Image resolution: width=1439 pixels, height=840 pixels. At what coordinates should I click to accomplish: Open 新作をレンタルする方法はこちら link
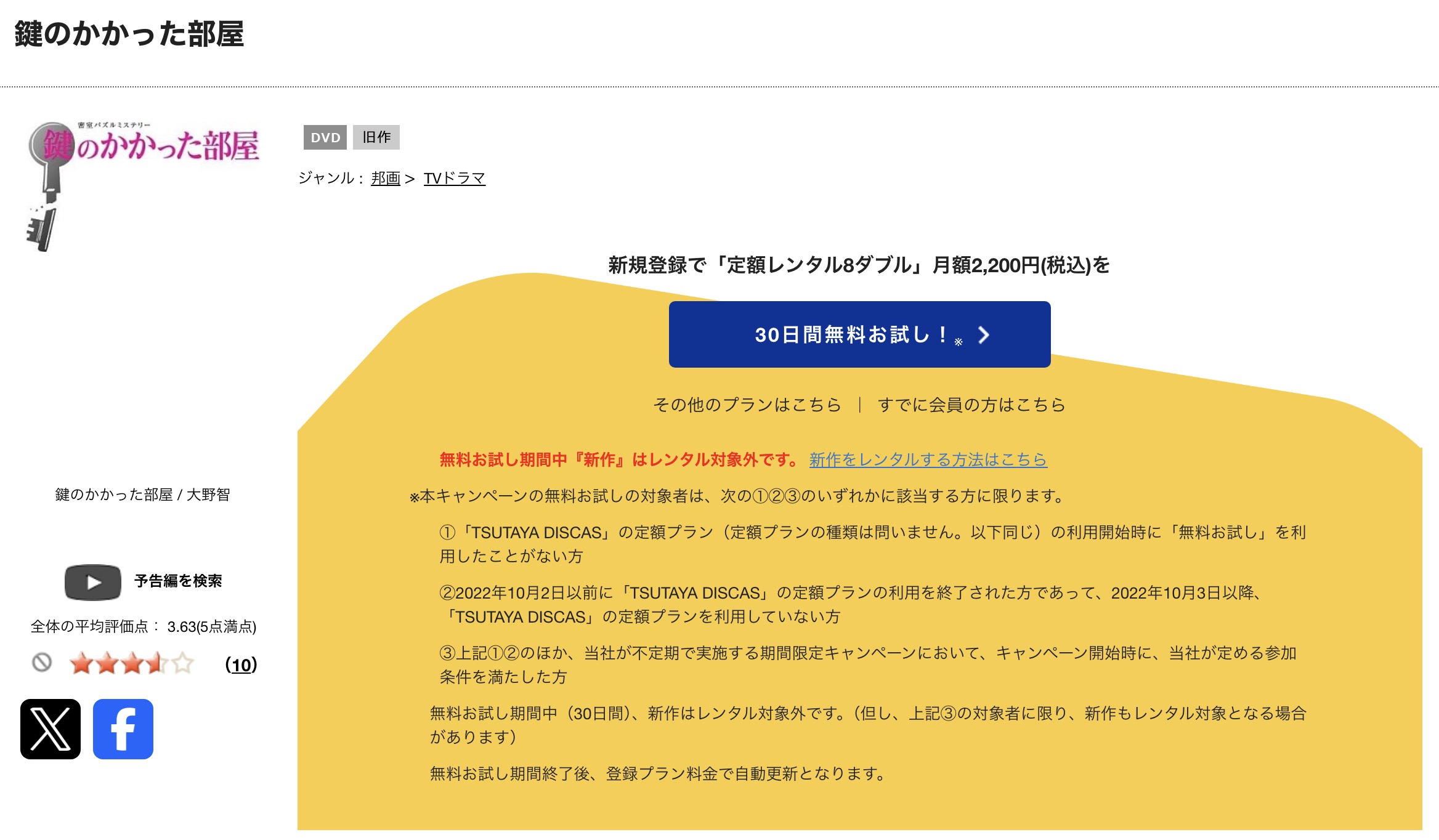pyautogui.click(x=928, y=459)
